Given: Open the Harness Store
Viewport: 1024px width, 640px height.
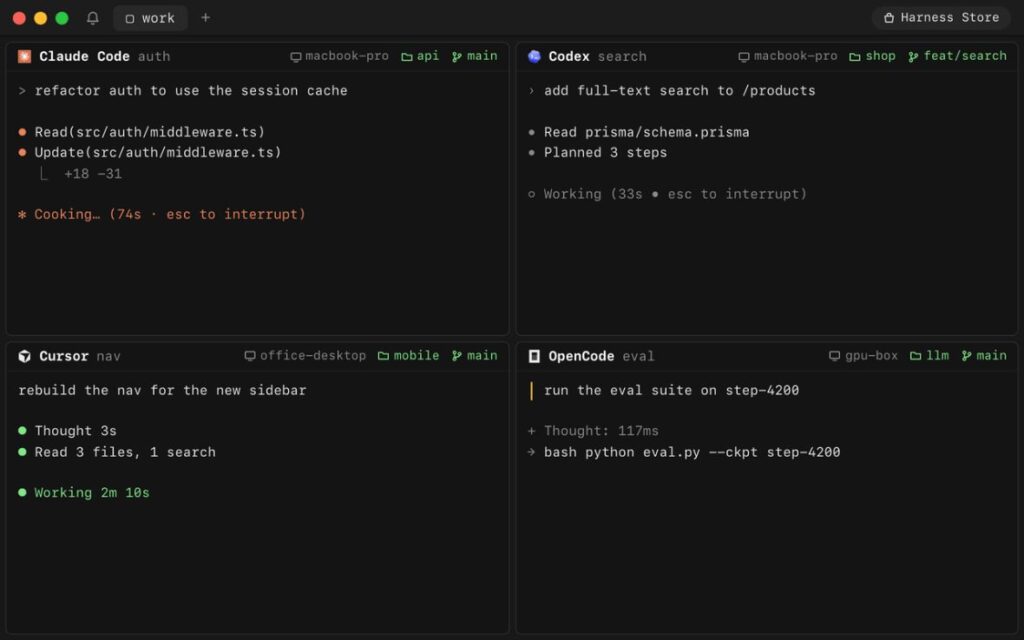Looking at the screenshot, I should pyautogui.click(x=941, y=18).
